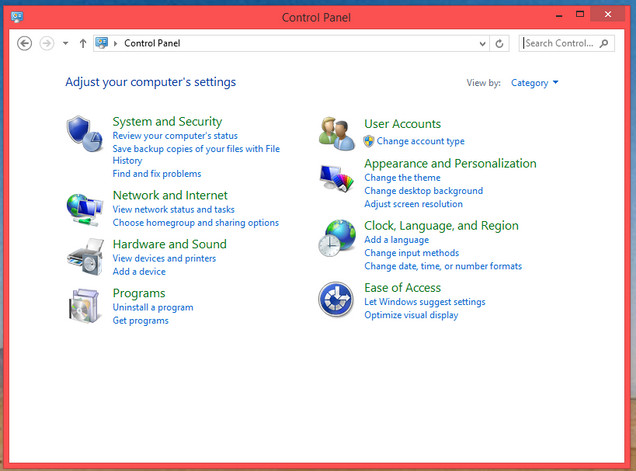Click the Network and Internet globe icon
This screenshot has height=471, width=636.
click(84, 210)
